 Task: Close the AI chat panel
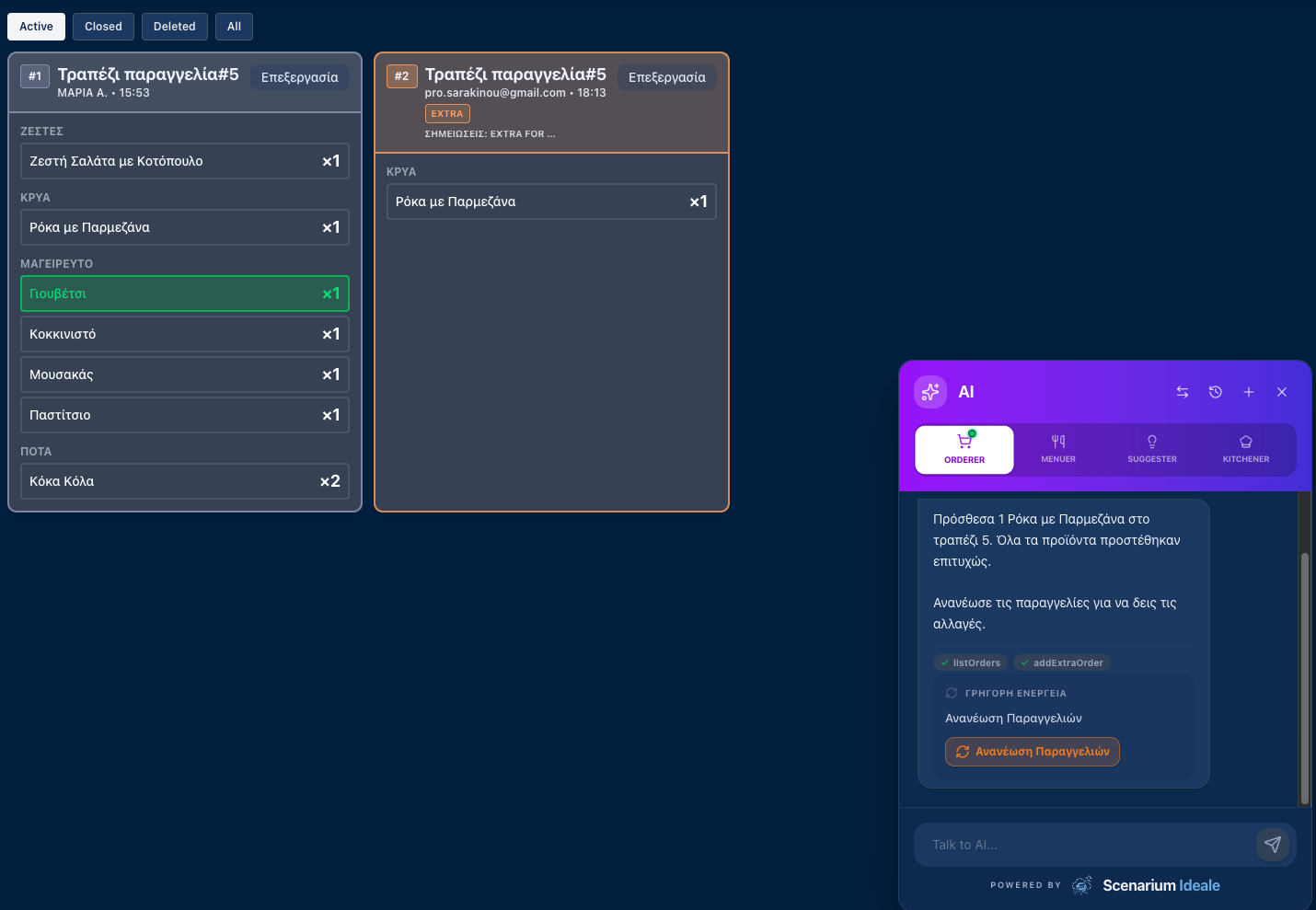click(x=1282, y=392)
